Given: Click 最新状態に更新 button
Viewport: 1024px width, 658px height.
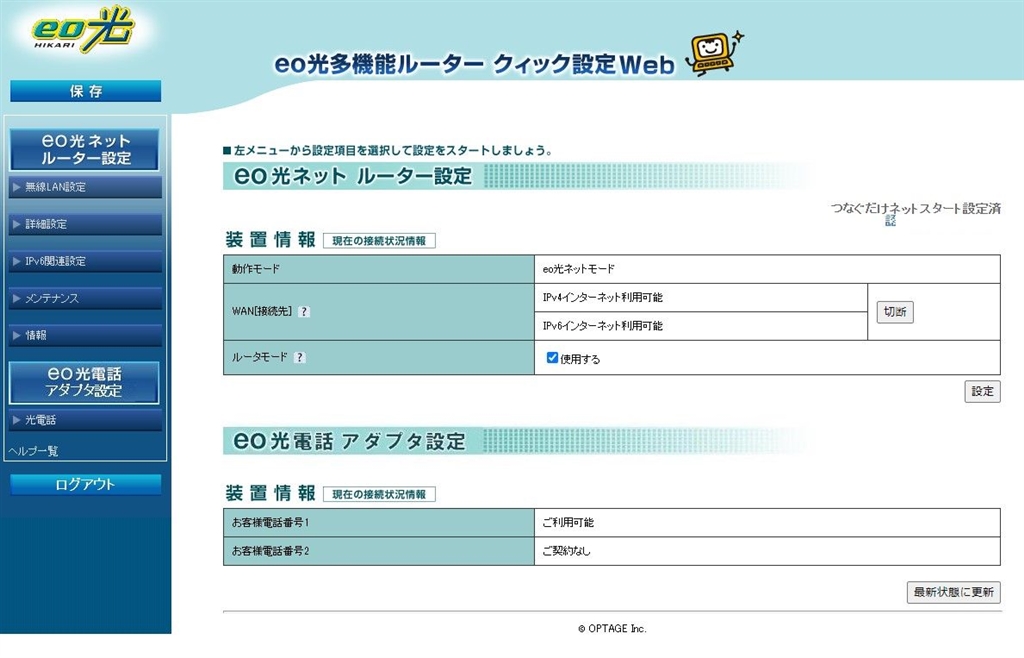Looking at the screenshot, I should [x=953, y=592].
